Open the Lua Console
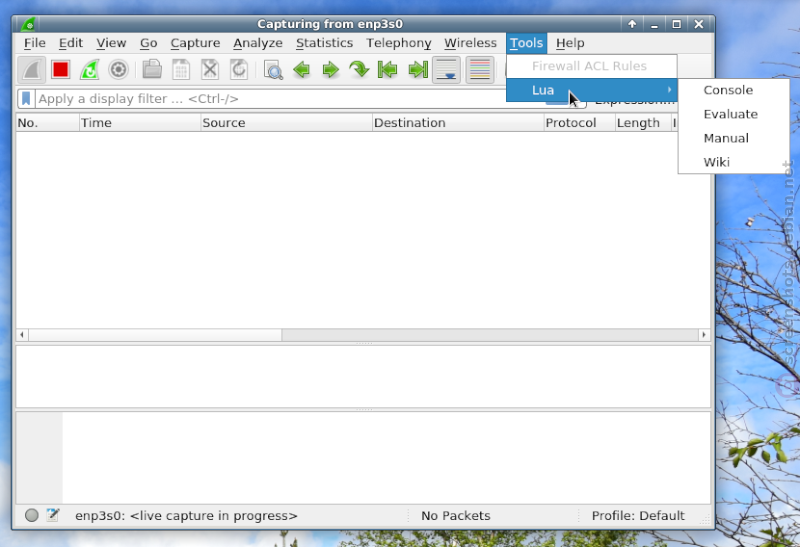800x547 pixels. tap(734, 90)
